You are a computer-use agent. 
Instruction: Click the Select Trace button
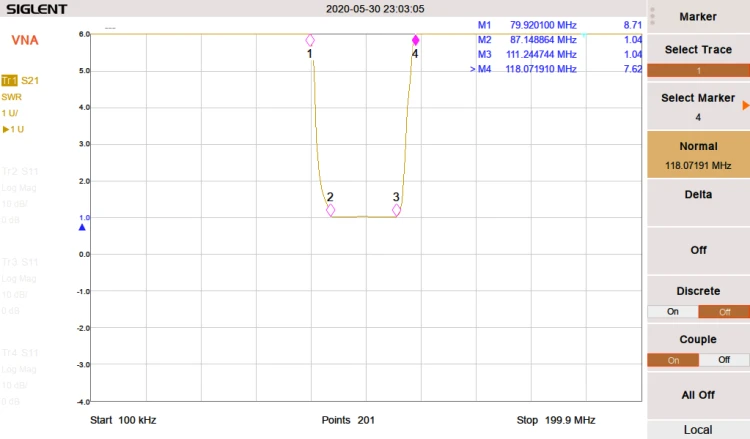click(x=698, y=49)
